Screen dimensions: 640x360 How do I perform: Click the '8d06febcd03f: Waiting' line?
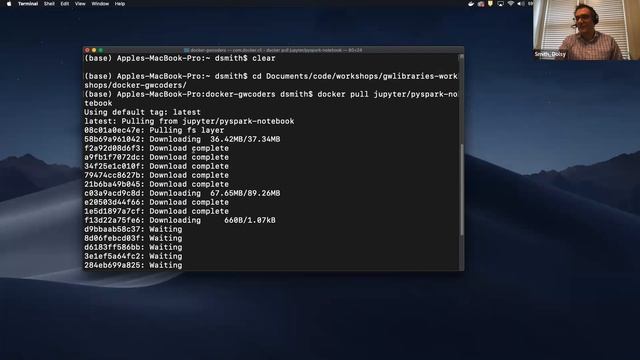(x=133, y=238)
